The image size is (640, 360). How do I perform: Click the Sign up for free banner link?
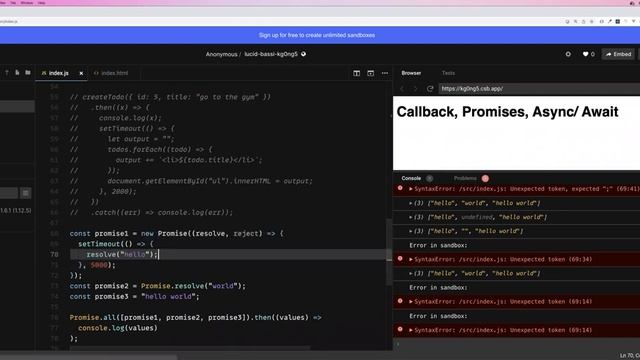[317, 35]
